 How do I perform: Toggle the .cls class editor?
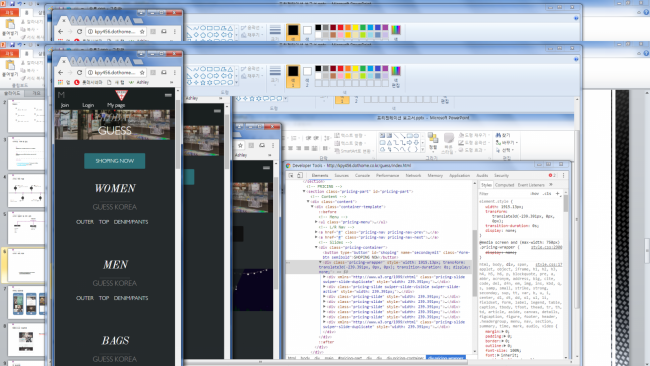[x=547, y=194]
